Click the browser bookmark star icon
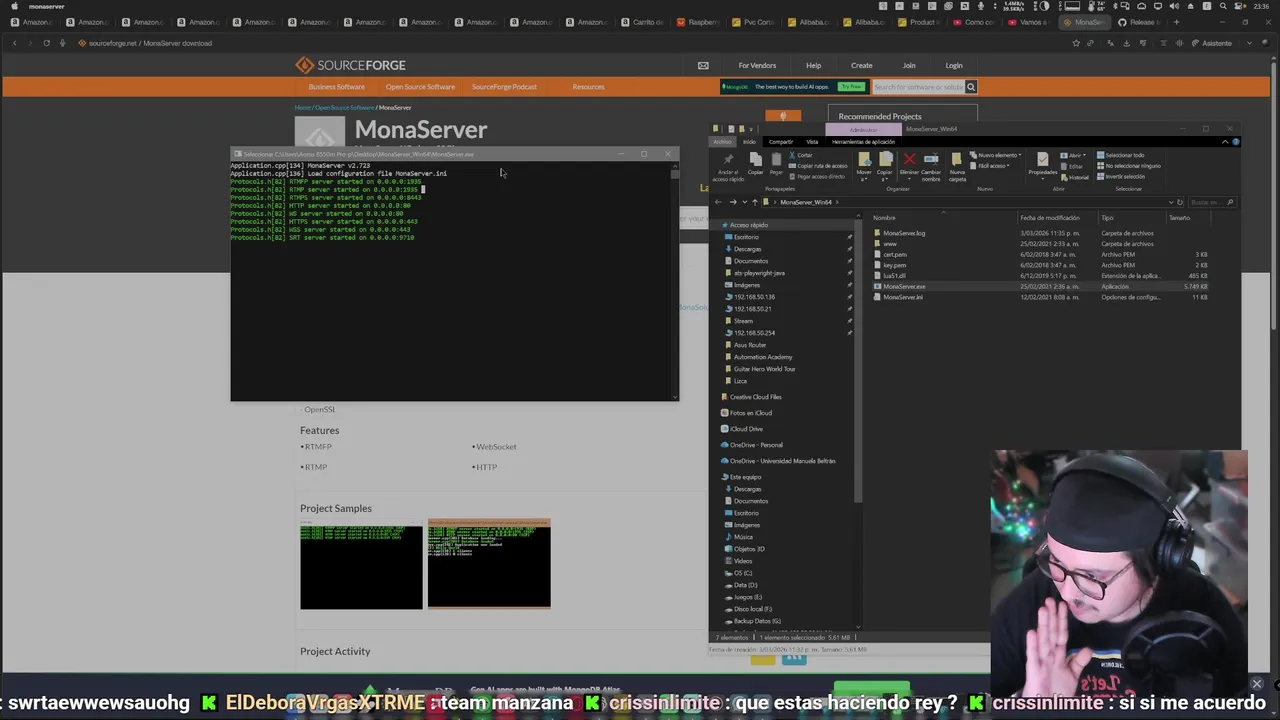The width and height of the screenshot is (1280, 720). pos(1076,43)
